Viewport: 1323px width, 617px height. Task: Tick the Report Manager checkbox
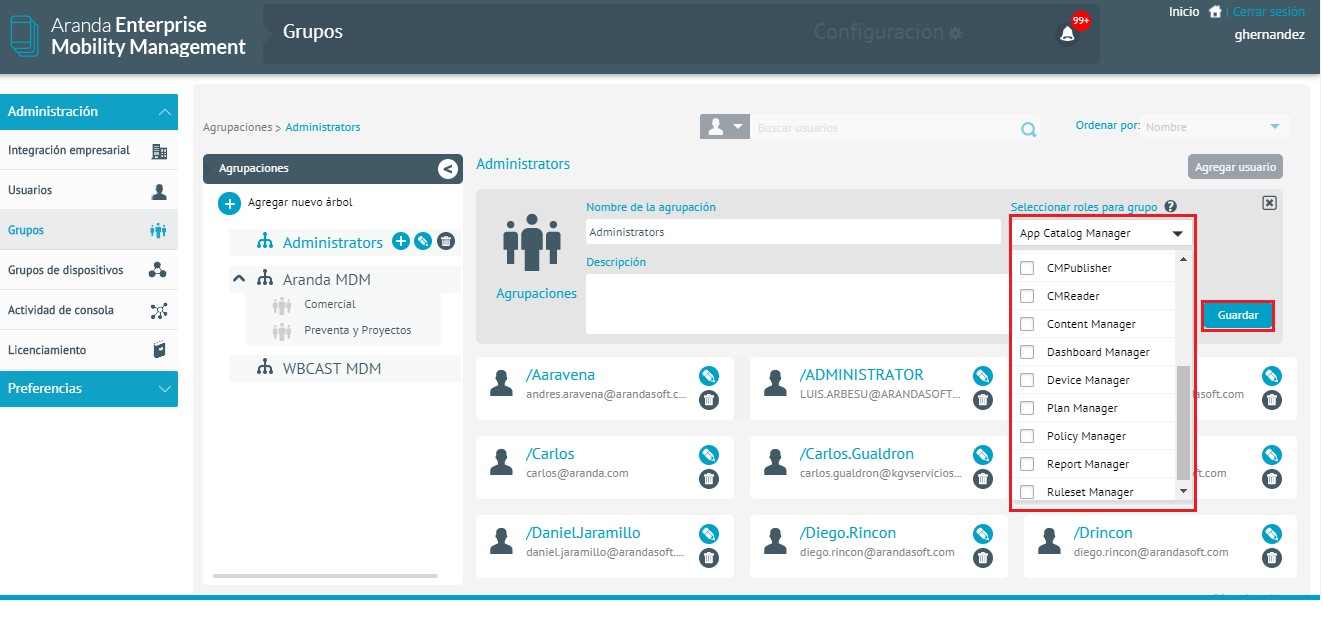coord(1026,464)
